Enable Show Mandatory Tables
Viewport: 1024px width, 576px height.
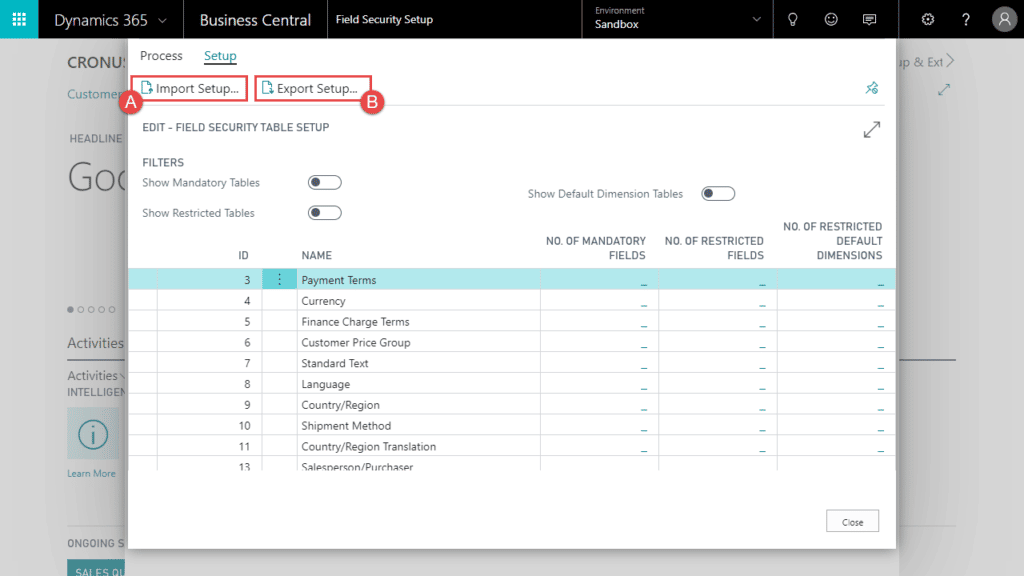coord(324,182)
